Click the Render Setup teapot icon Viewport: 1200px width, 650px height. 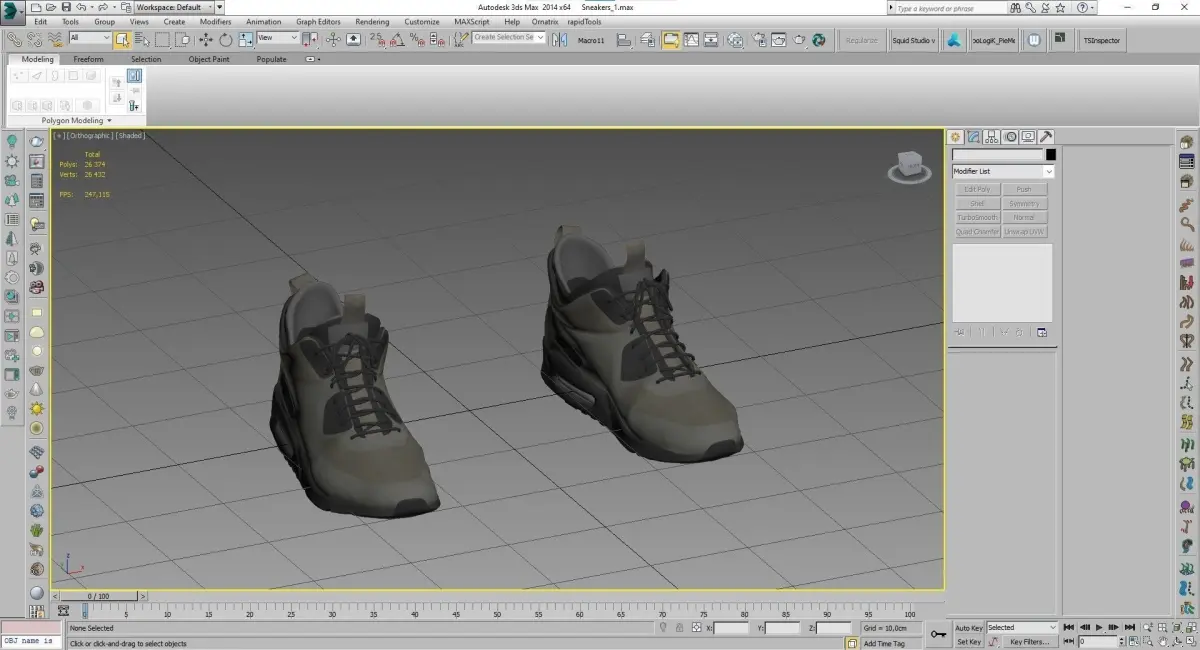[757, 40]
